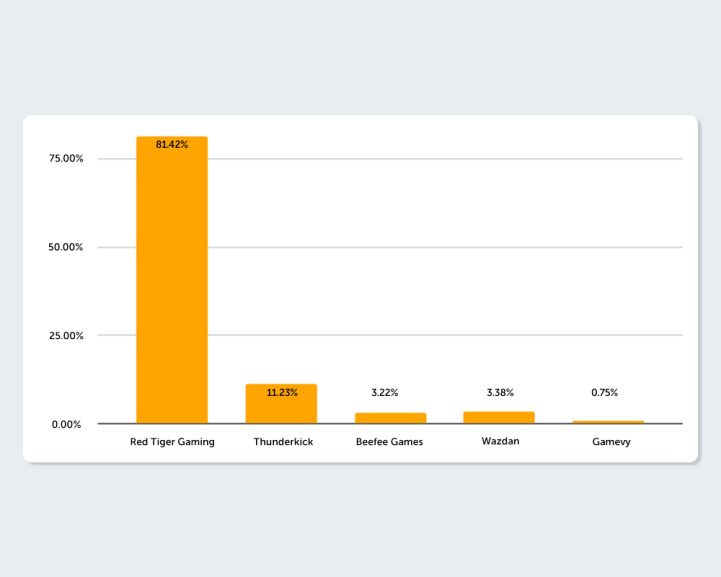Image resolution: width=721 pixels, height=577 pixels.
Task: Click the Gamevy bar
Action: point(608,422)
